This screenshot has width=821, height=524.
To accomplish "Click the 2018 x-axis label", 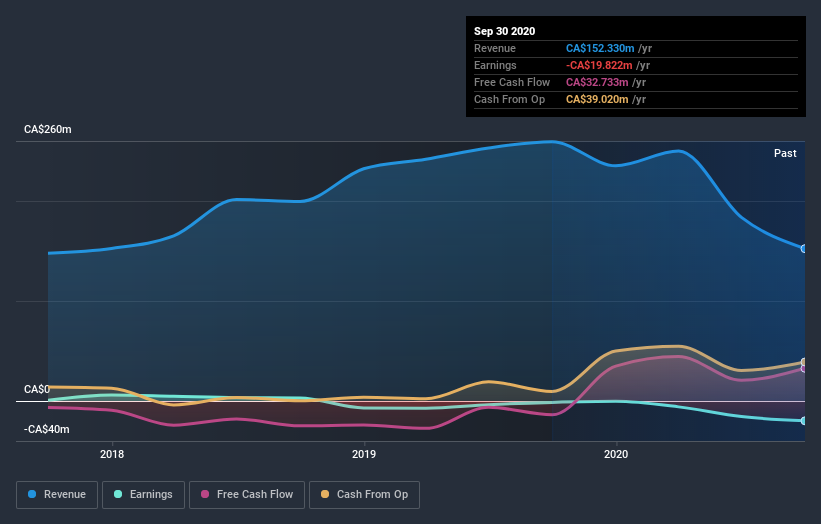I will pyautogui.click(x=112, y=454).
